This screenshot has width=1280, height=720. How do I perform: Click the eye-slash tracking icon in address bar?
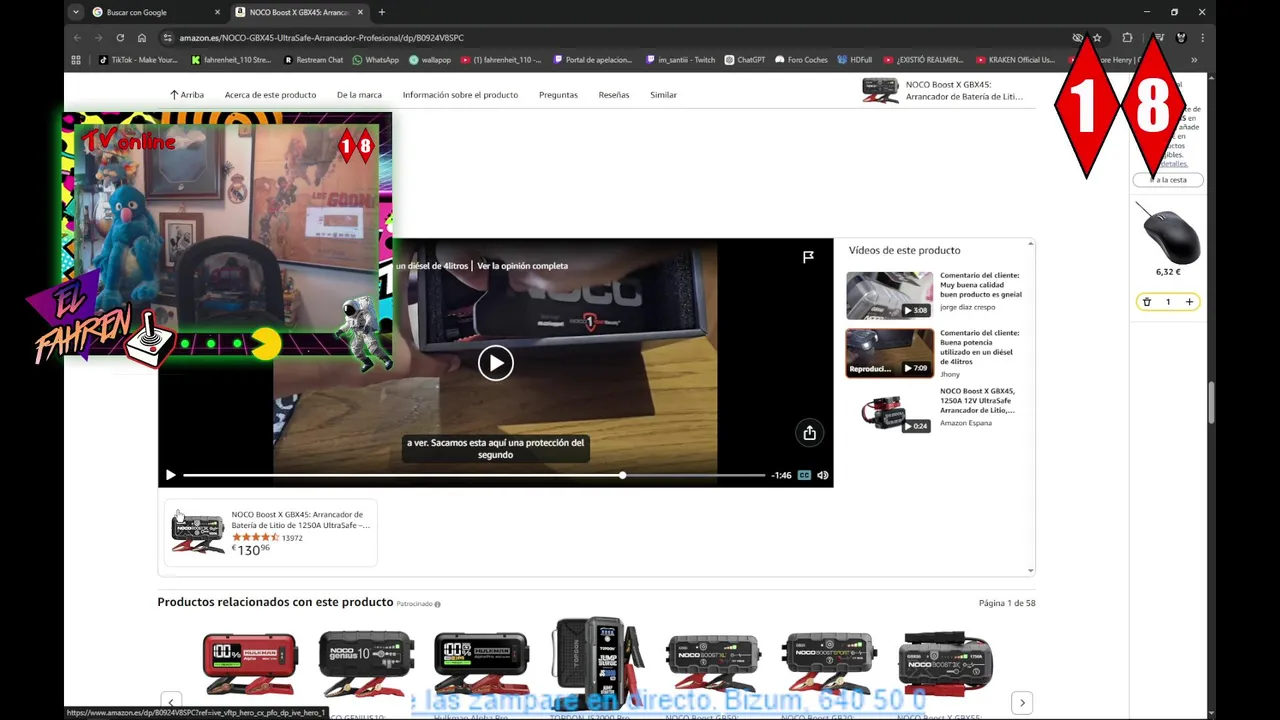1078,38
